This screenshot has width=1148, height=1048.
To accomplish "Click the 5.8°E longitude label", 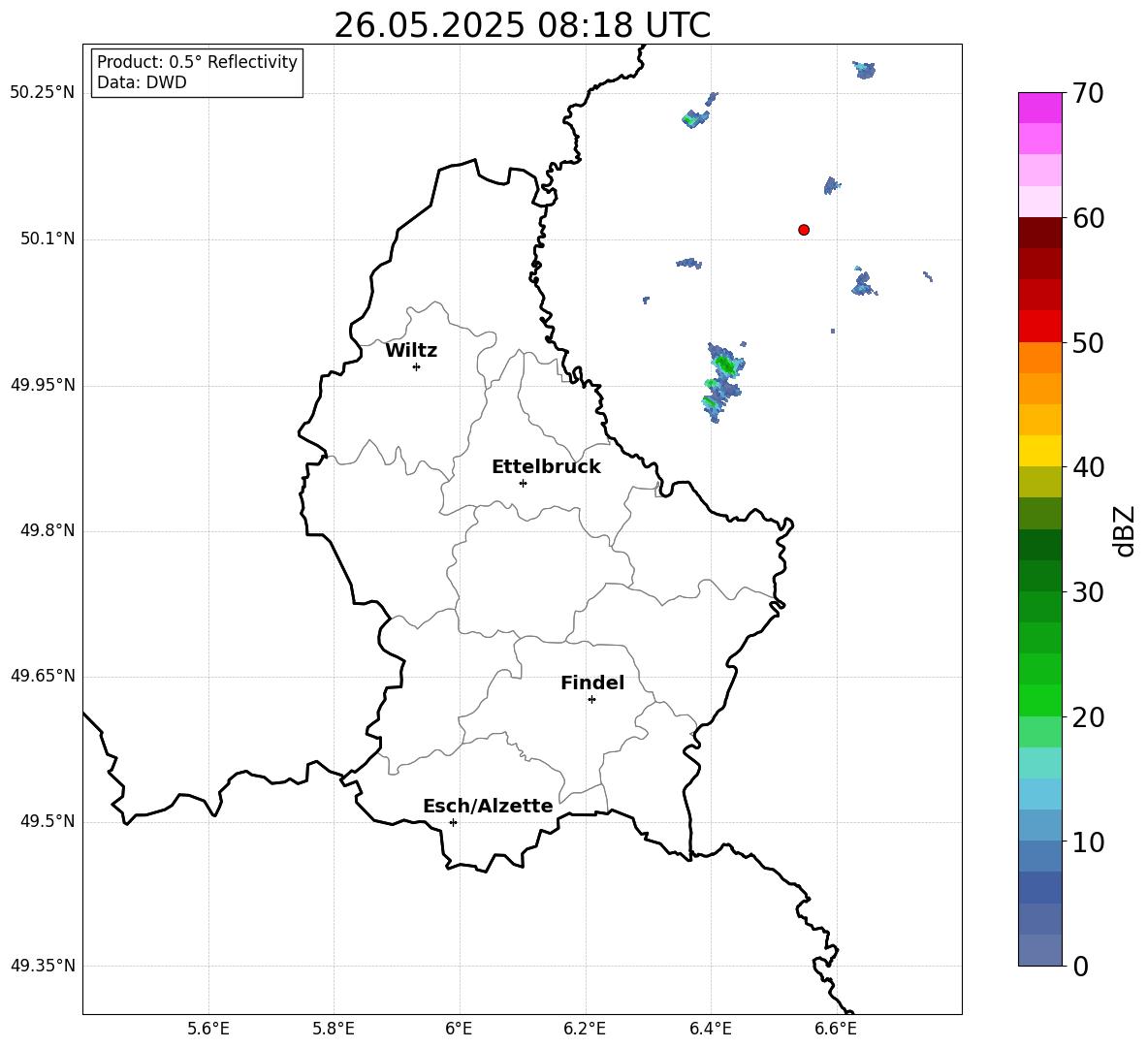I will click(334, 1029).
